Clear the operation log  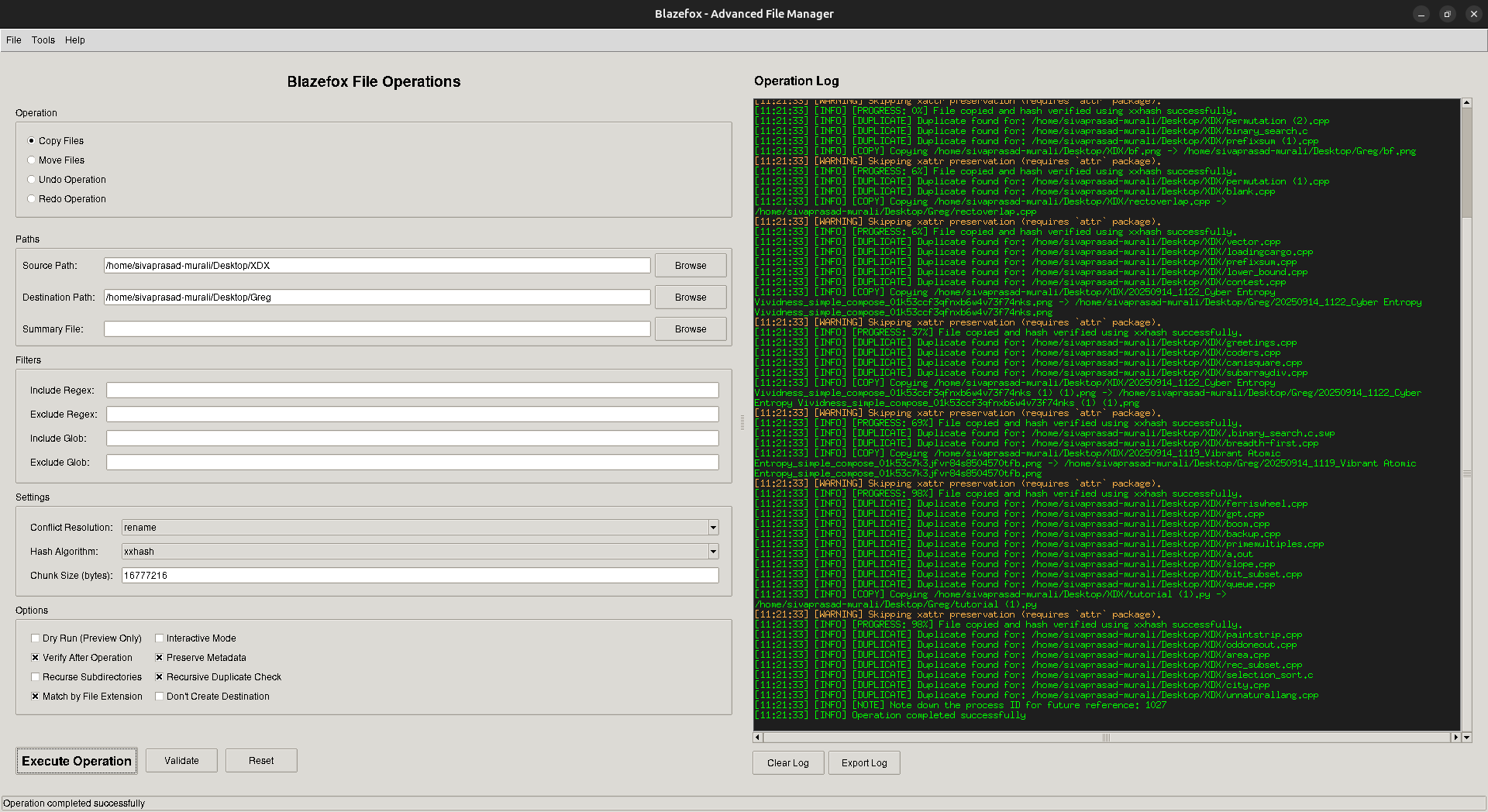(x=788, y=763)
